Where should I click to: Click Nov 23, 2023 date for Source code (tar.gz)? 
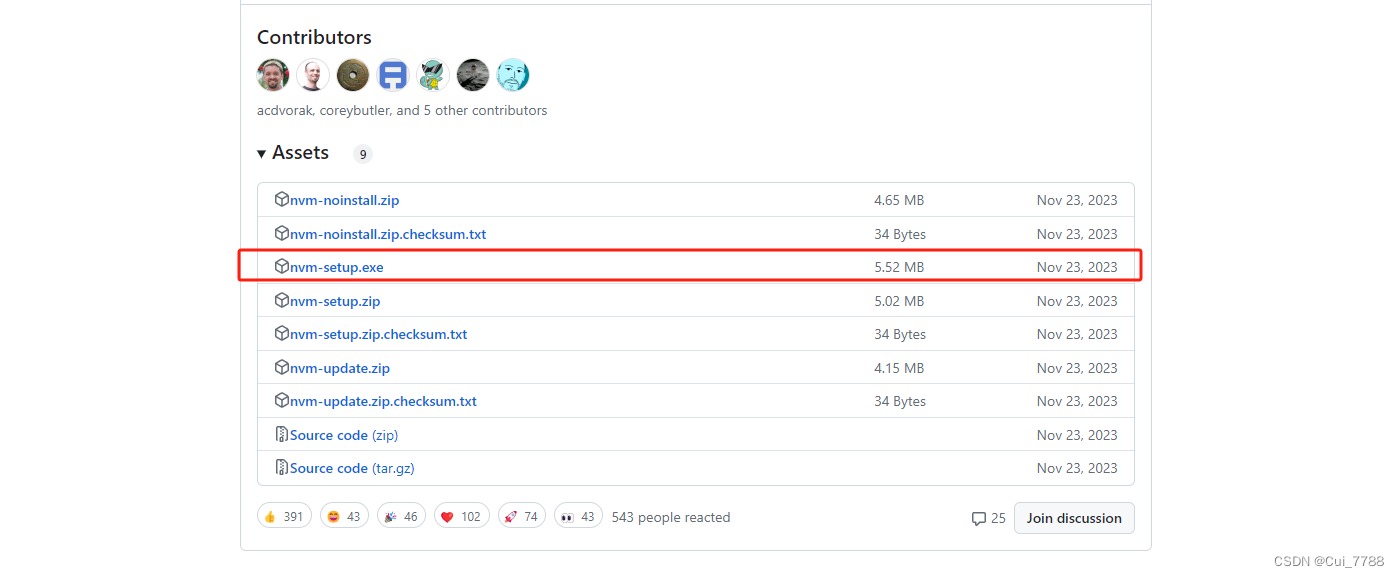[x=1077, y=468]
